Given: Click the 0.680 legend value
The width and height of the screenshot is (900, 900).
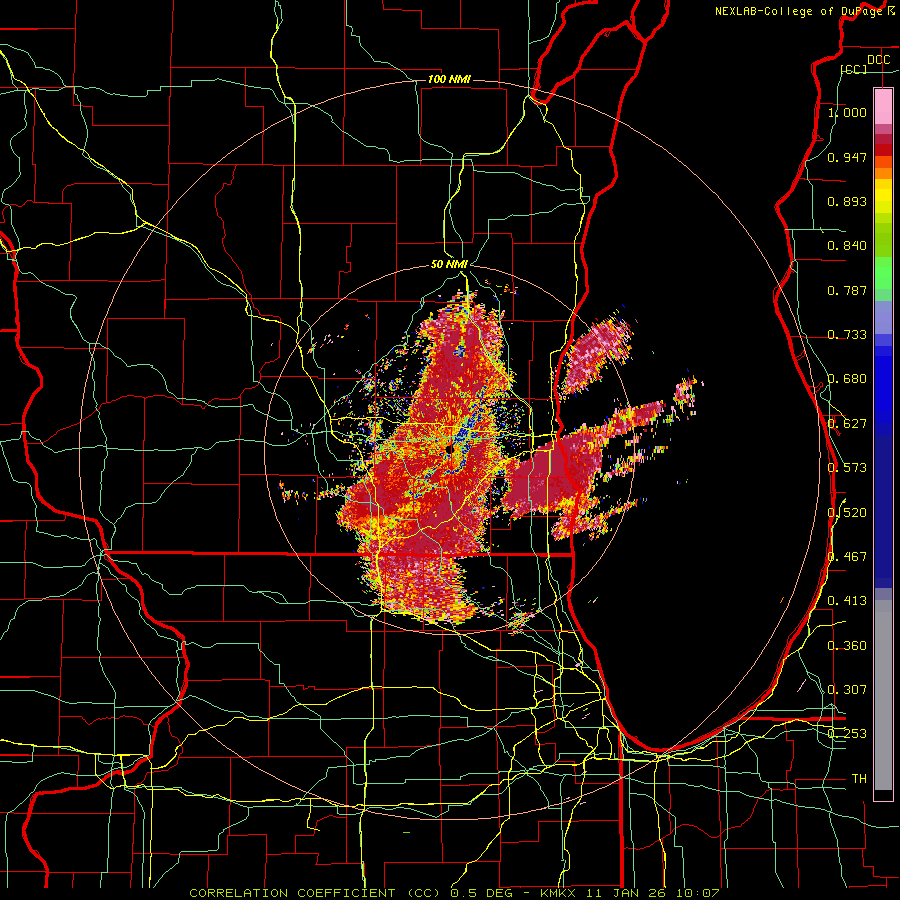Looking at the screenshot, I should tap(847, 379).
